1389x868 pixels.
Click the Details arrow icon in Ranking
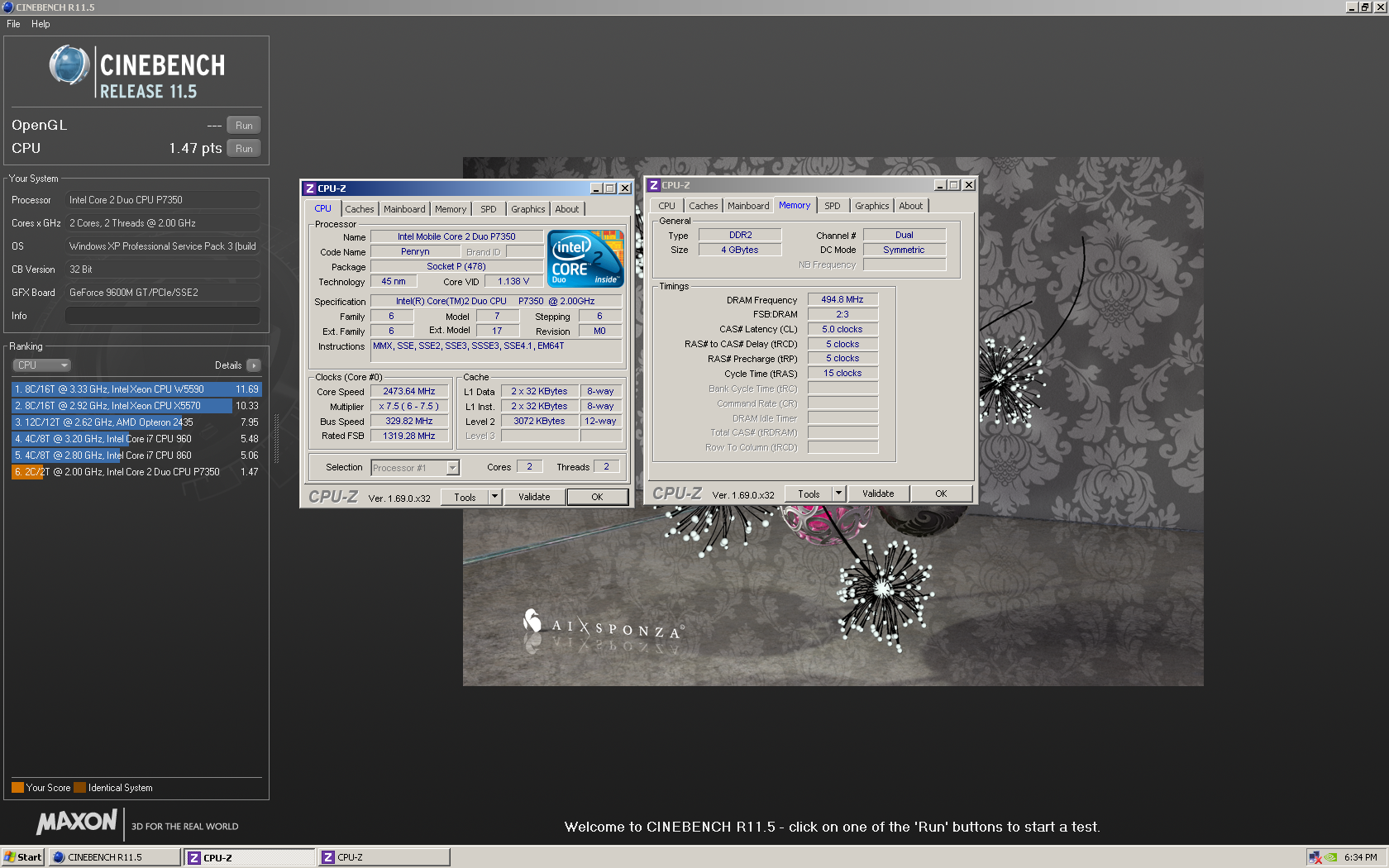(254, 365)
